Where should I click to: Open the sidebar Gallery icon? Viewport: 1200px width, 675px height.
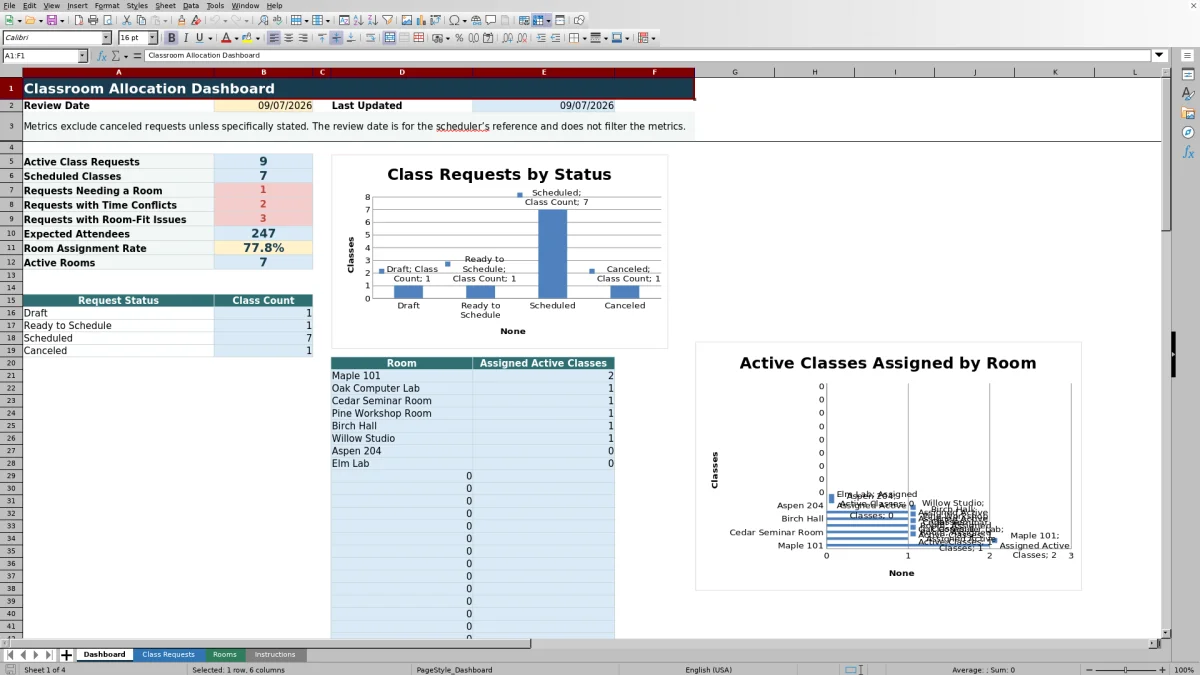tap(1188, 113)
